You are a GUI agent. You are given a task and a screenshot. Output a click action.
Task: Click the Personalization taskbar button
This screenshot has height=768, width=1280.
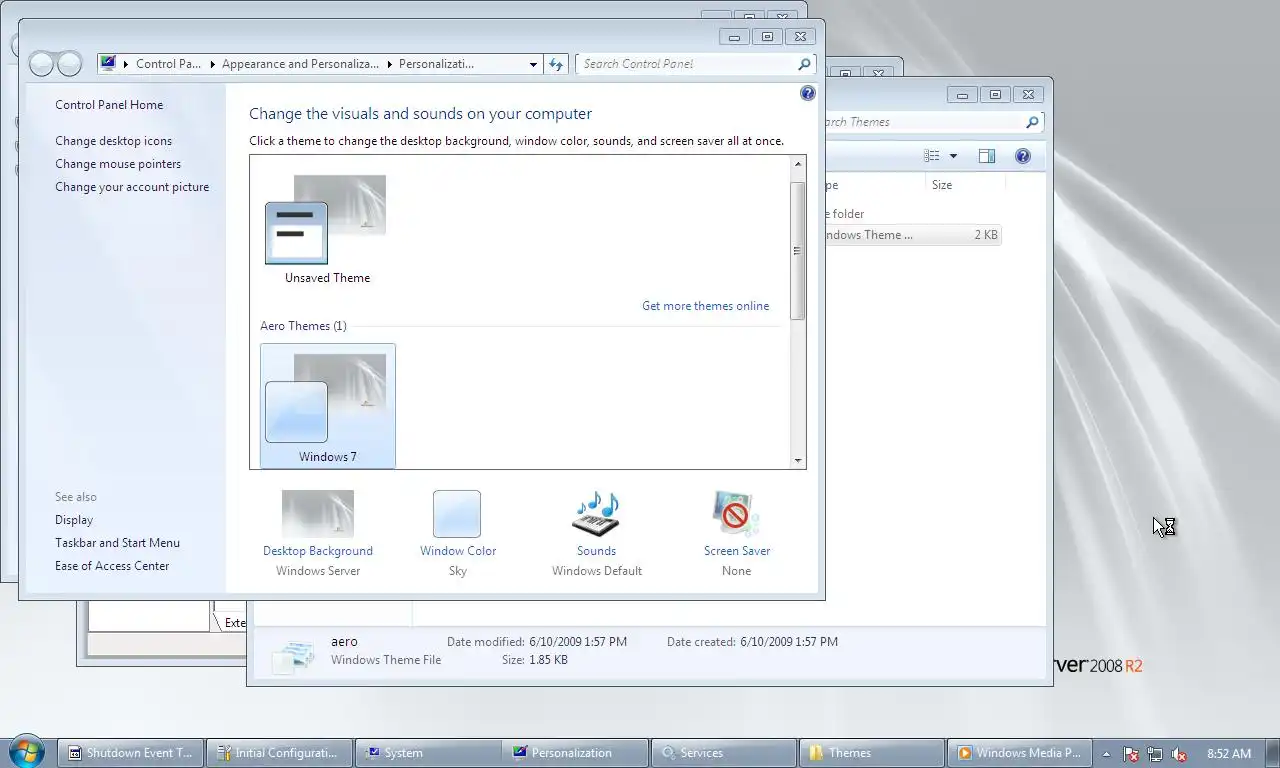coord(575,753)
